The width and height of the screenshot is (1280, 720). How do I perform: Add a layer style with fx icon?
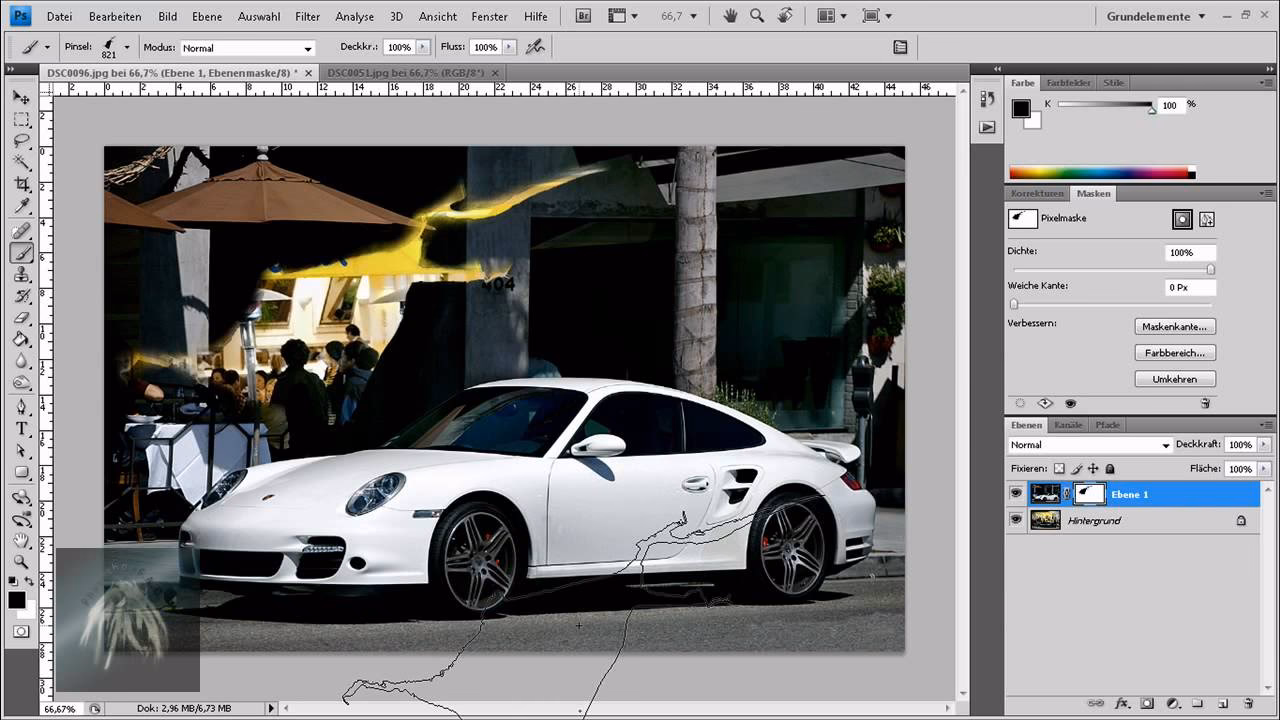tap(1123, 703)
